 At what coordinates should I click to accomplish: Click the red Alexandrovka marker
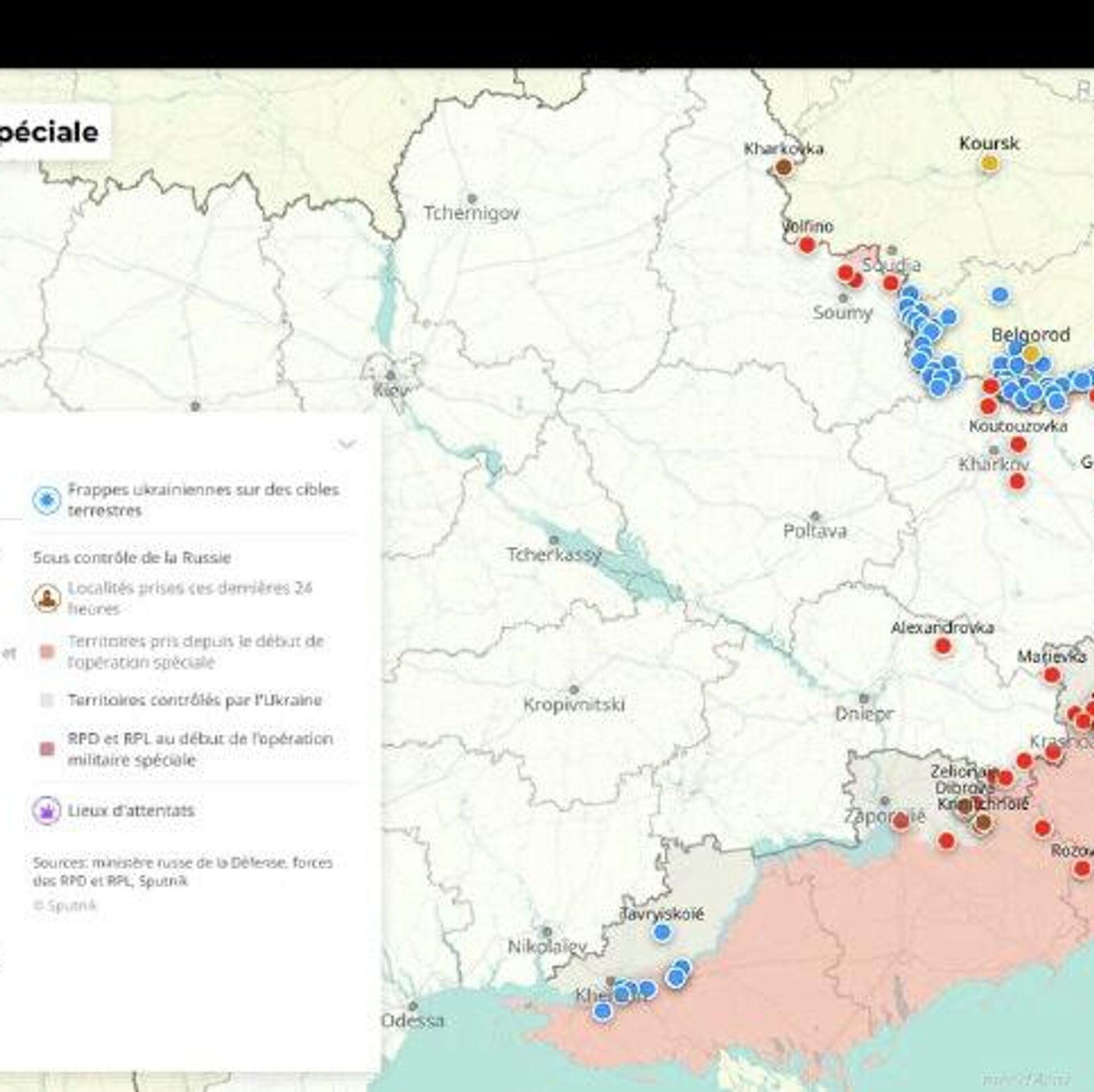[943, 646]
